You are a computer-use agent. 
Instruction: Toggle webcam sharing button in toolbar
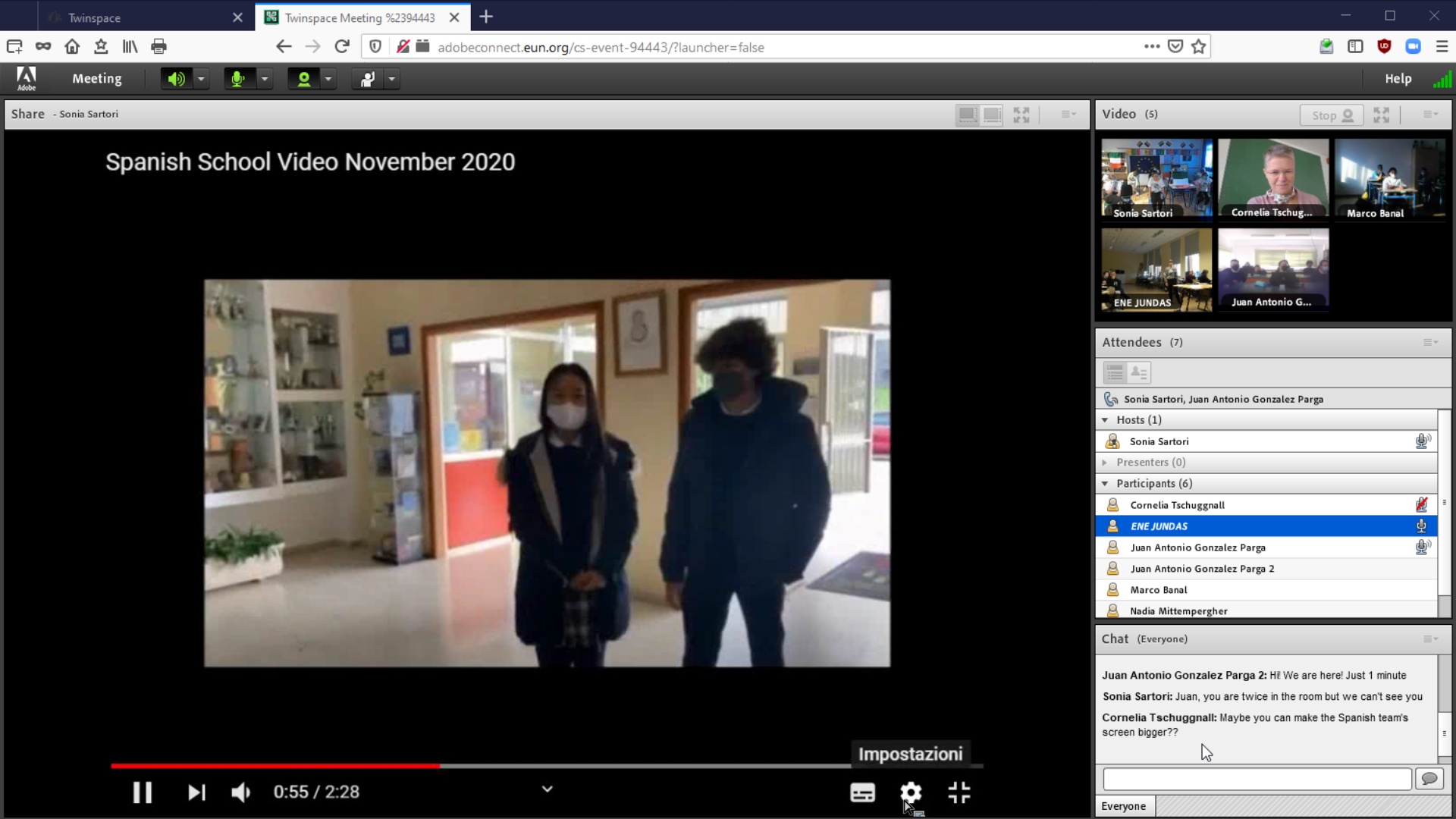[303, 79]
